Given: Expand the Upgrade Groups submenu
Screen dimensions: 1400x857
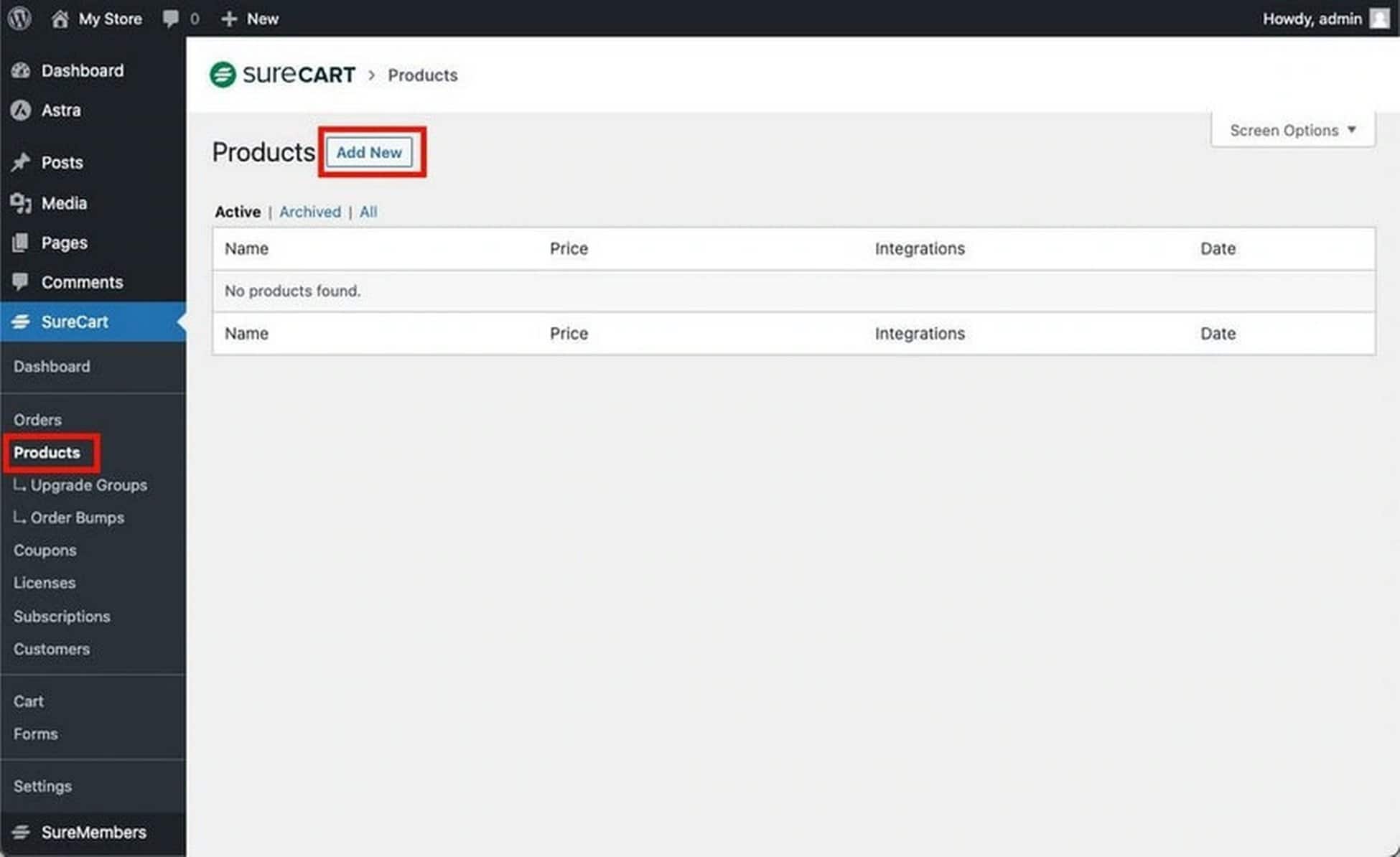Looking at the screenshot, I should 89,485.
